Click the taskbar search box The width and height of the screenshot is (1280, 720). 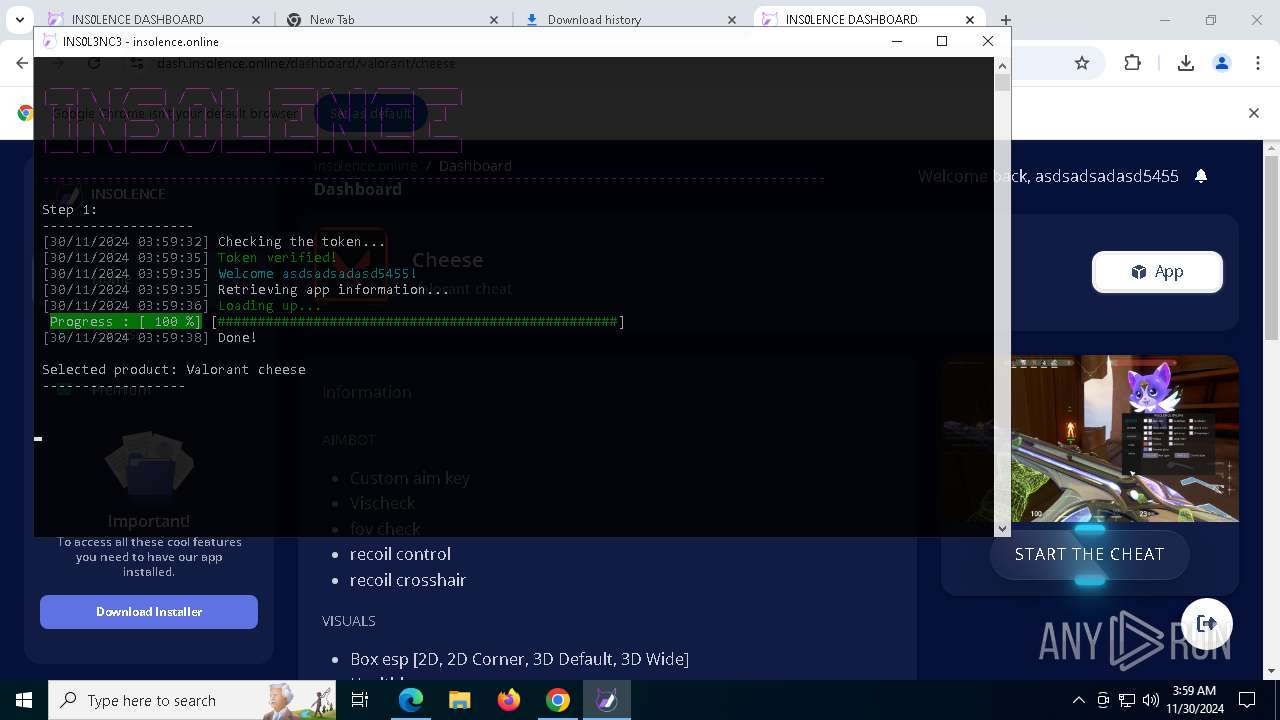[x=192, y=700]
